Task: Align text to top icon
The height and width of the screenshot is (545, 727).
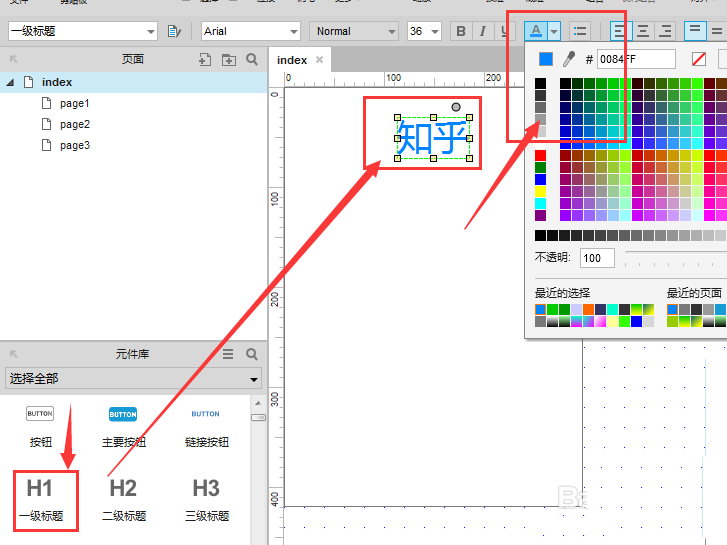Action: pyautogui.click(x=695, y=31)
